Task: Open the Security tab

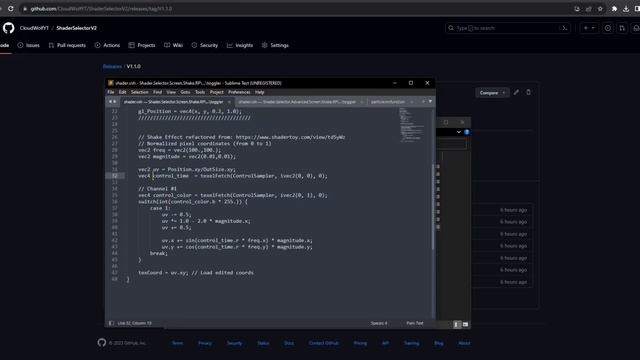Action: click(x=205, y=45)
